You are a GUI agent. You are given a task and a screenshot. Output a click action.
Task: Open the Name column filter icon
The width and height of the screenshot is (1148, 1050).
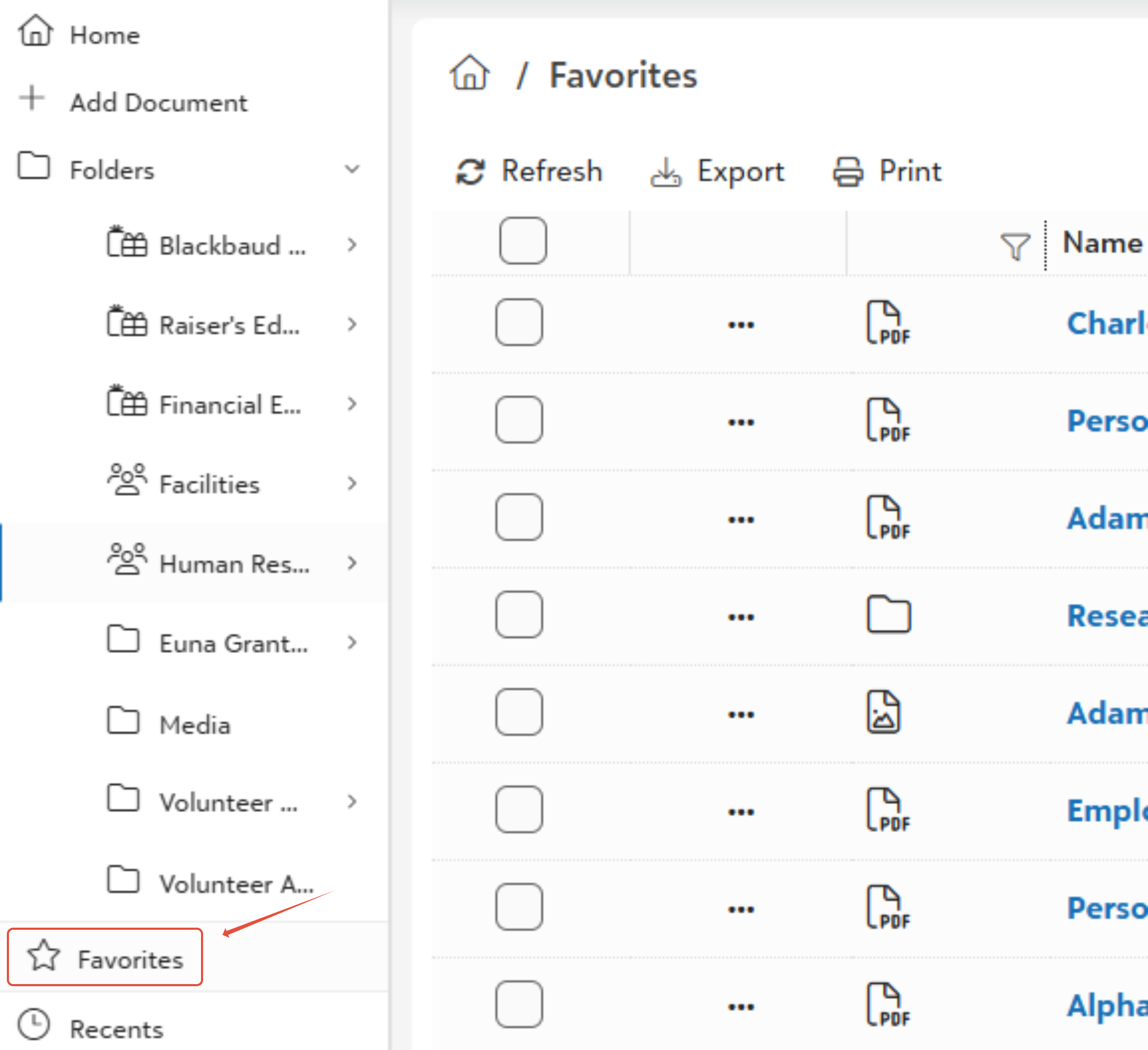(1016, 246)
